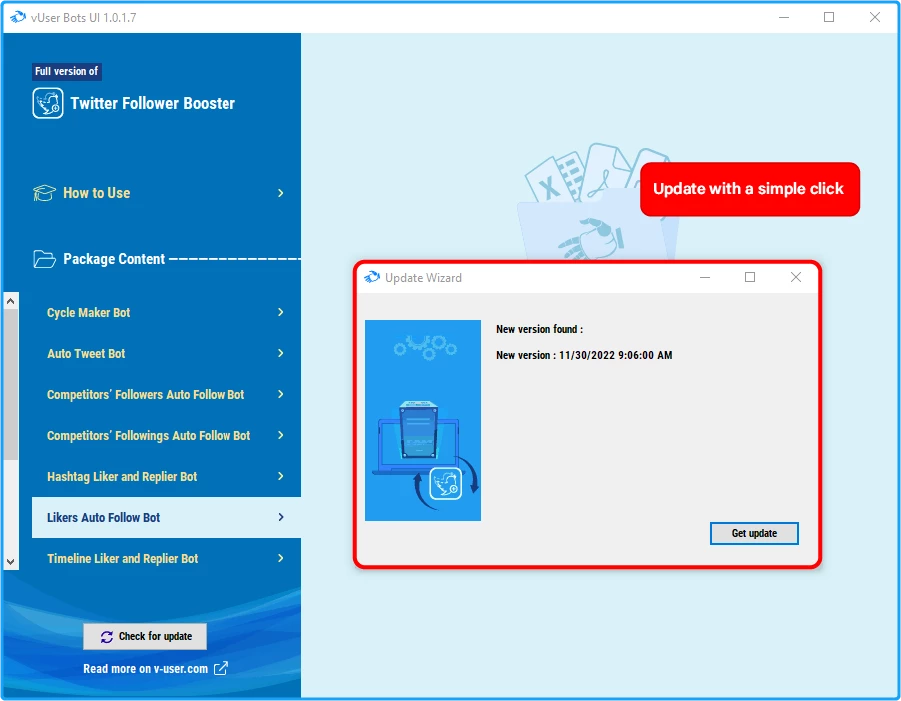Expand Timeline Liker and Replier Bot chevron

pos(280,558)
